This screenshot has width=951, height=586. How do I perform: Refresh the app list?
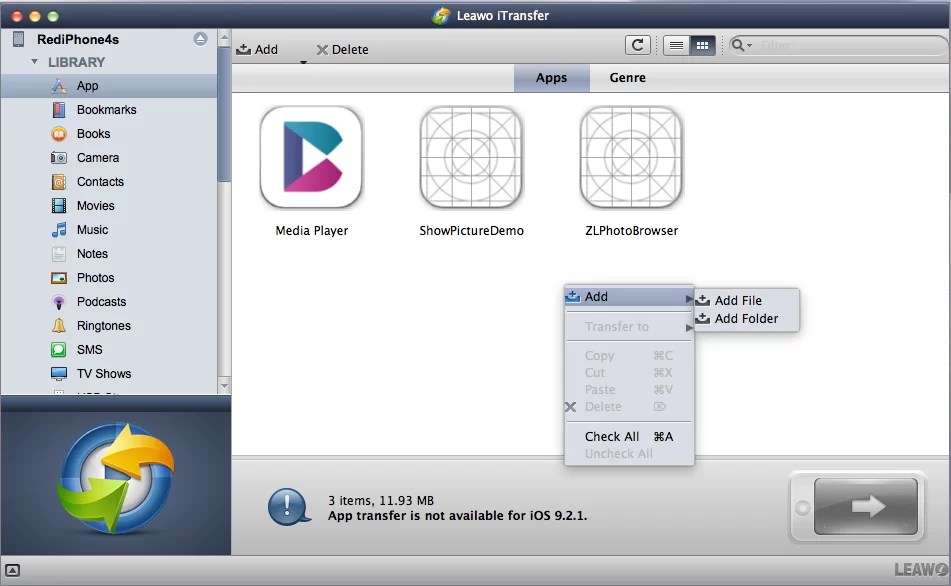click(x=637, y=44)
